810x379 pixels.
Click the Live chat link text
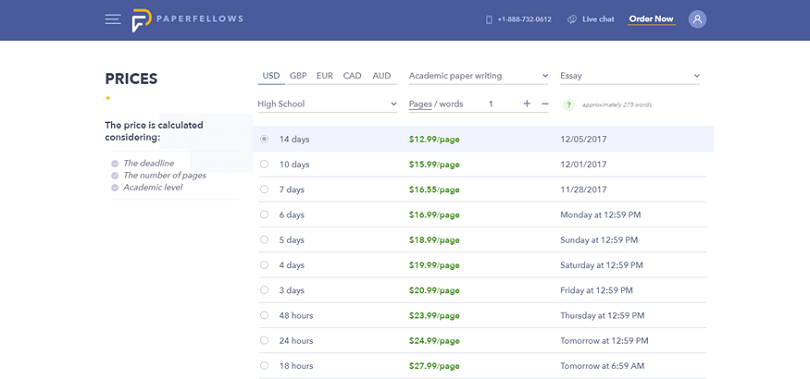click(598, 20)
